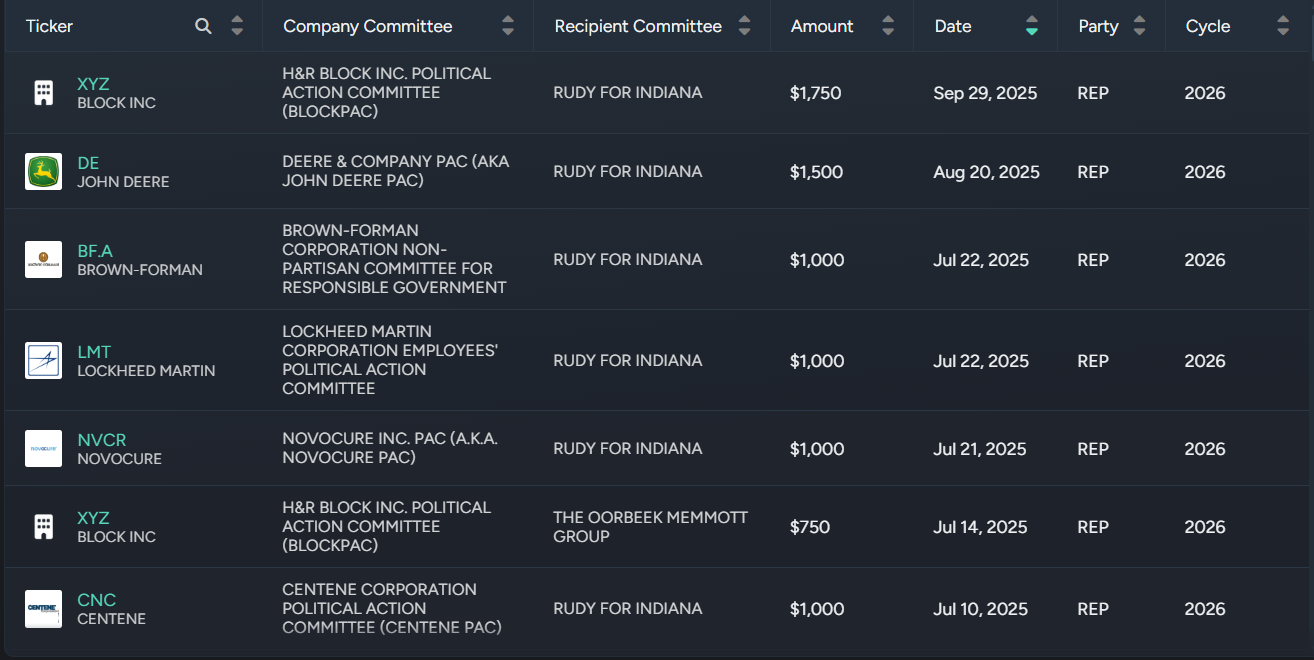Click the John Deere logo icon
1314x660 pixels.
[x=43, y=172]
